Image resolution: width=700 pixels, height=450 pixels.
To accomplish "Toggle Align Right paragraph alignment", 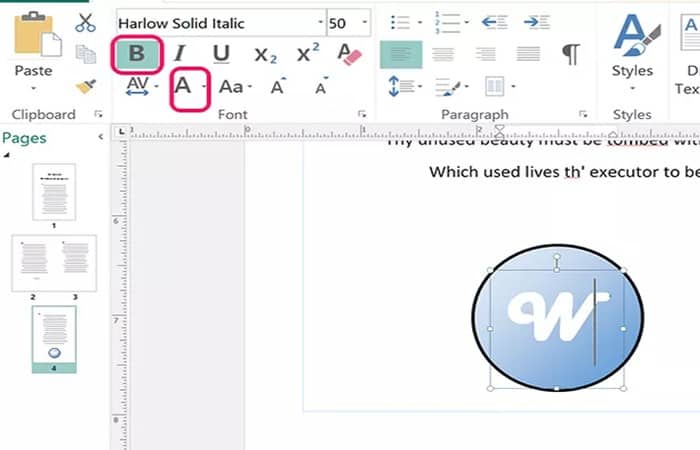I will point(485,54).
